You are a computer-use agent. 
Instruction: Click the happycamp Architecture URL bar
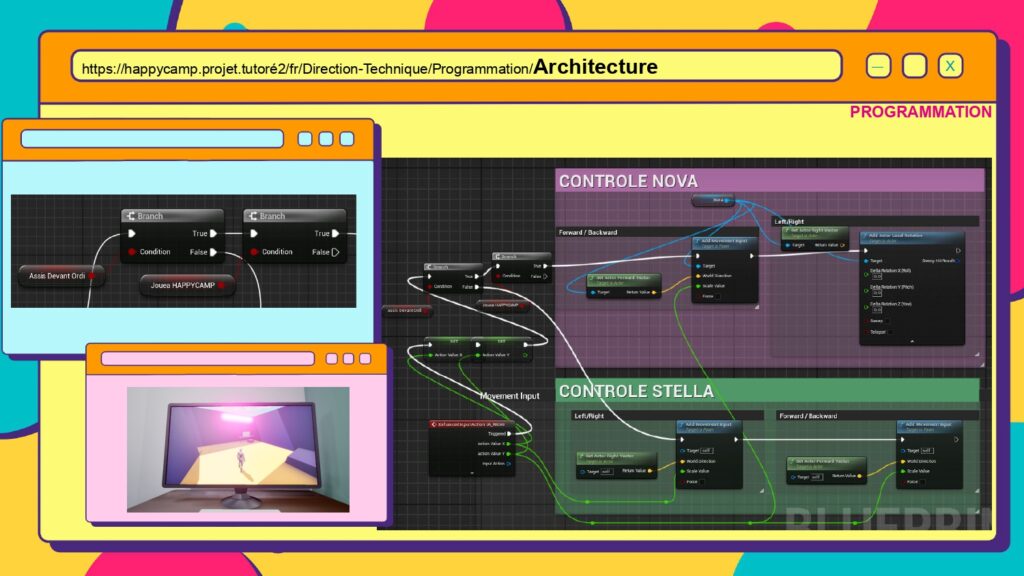[x=456, y=67]
